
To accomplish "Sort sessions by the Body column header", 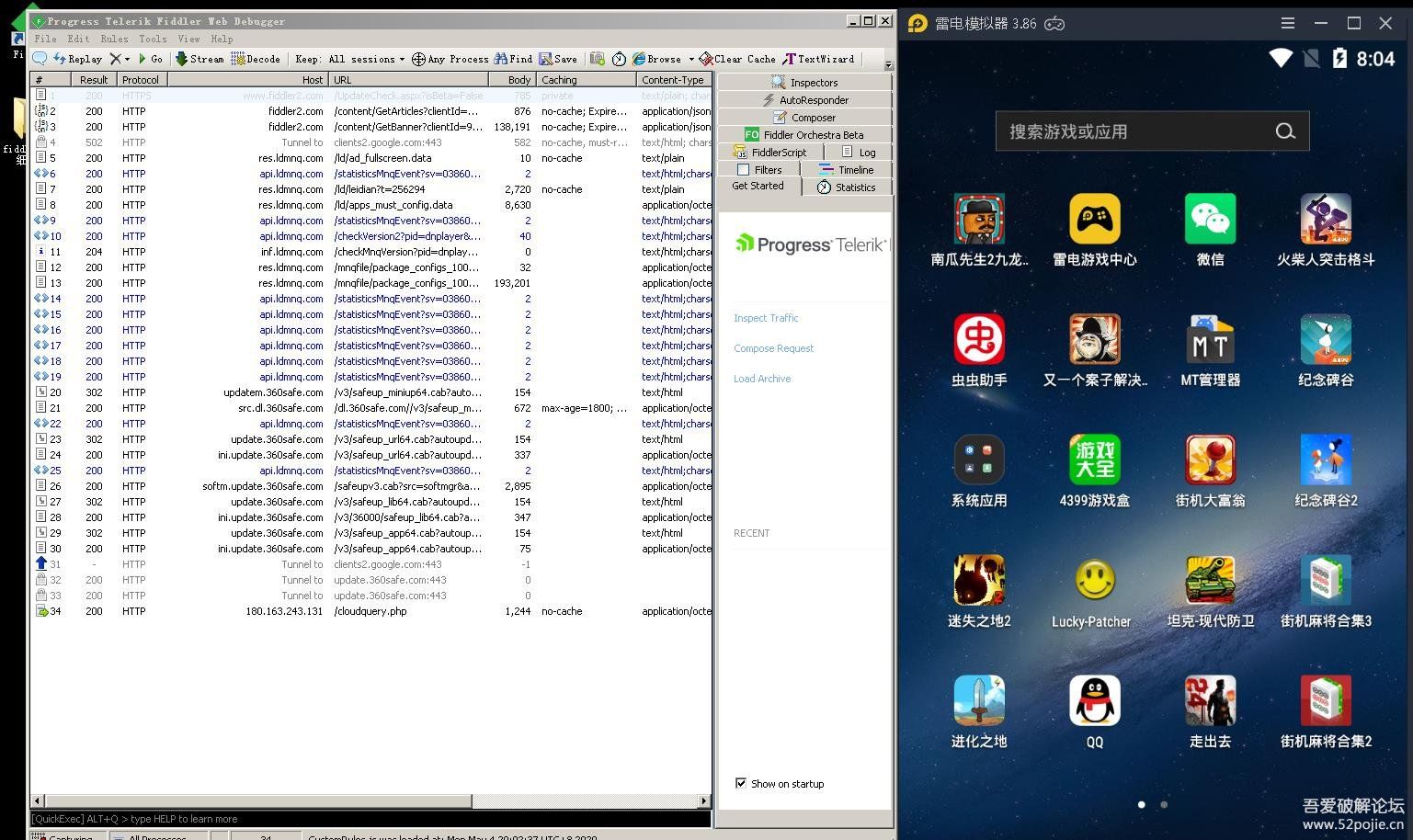I will click(511, 80).
